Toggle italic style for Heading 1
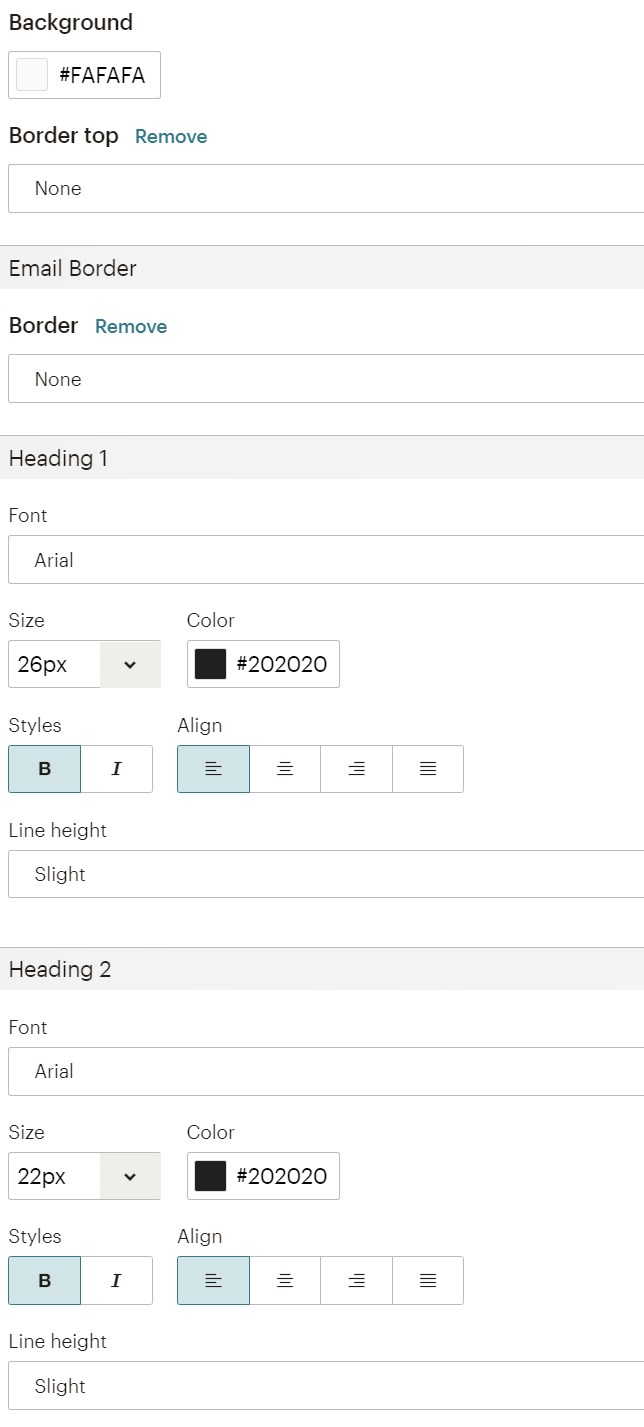 point(116,769)
